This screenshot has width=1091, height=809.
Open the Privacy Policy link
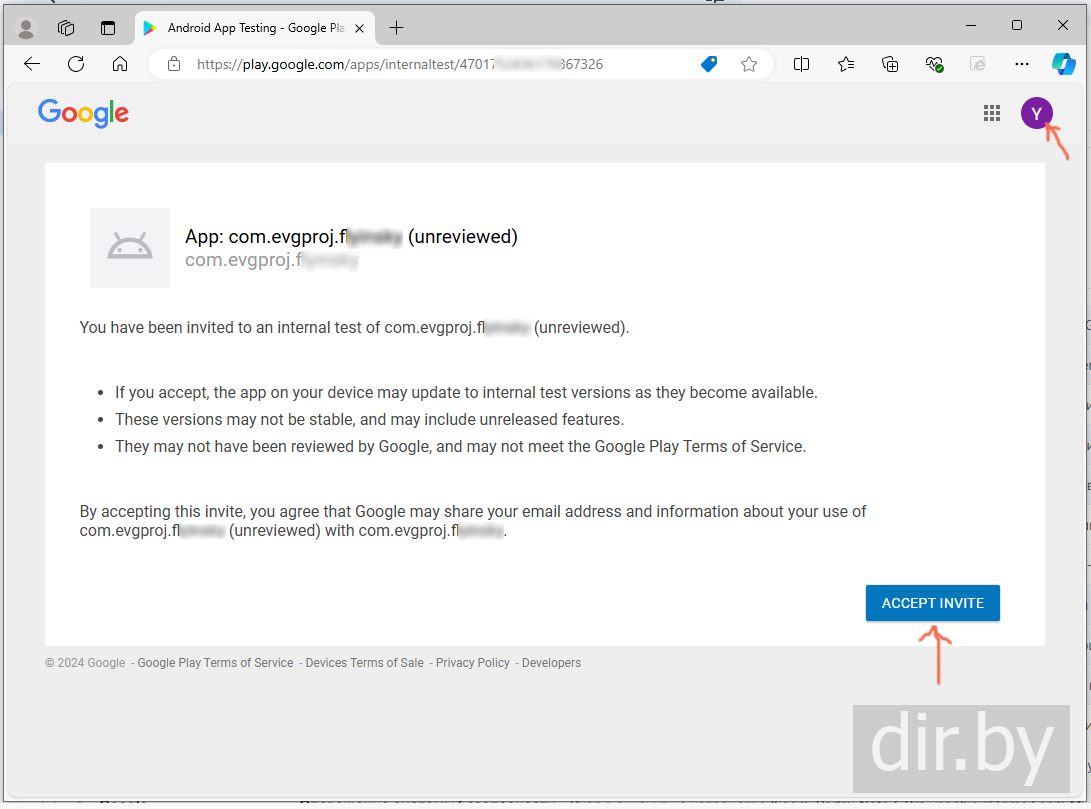click(472, 663)
